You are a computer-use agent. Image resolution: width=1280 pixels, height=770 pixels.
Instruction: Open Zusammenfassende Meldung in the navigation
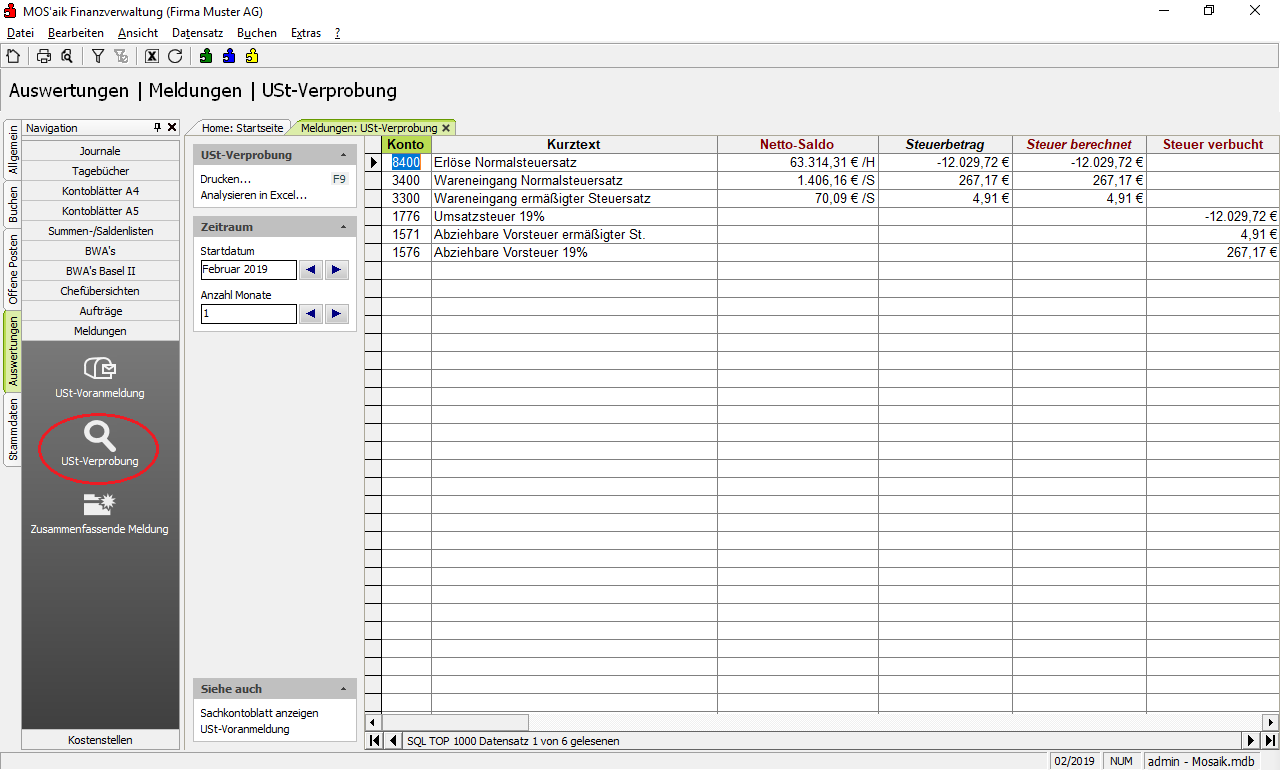tap(100, 512)
